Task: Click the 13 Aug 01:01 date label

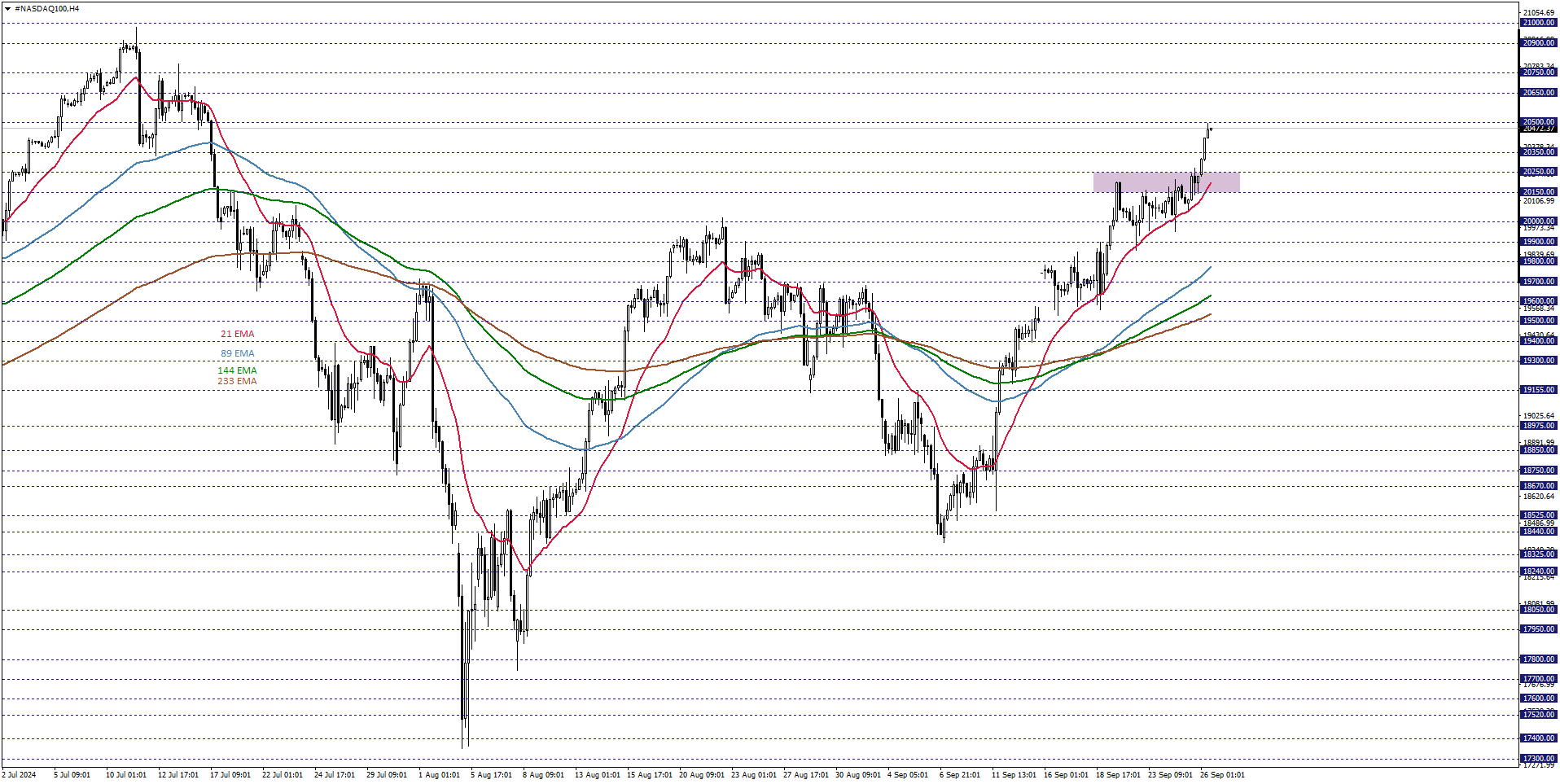Action: pos(598,775)
